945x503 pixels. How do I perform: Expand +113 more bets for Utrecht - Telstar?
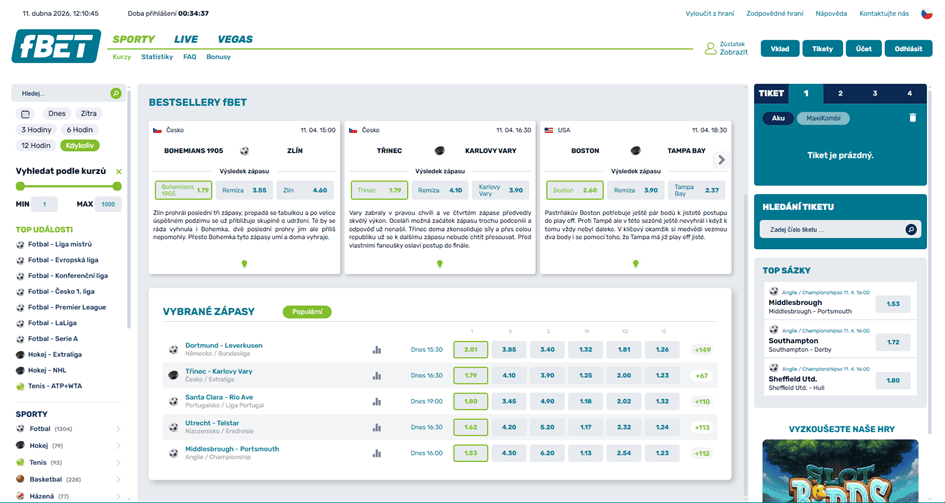tap(702, 427)
